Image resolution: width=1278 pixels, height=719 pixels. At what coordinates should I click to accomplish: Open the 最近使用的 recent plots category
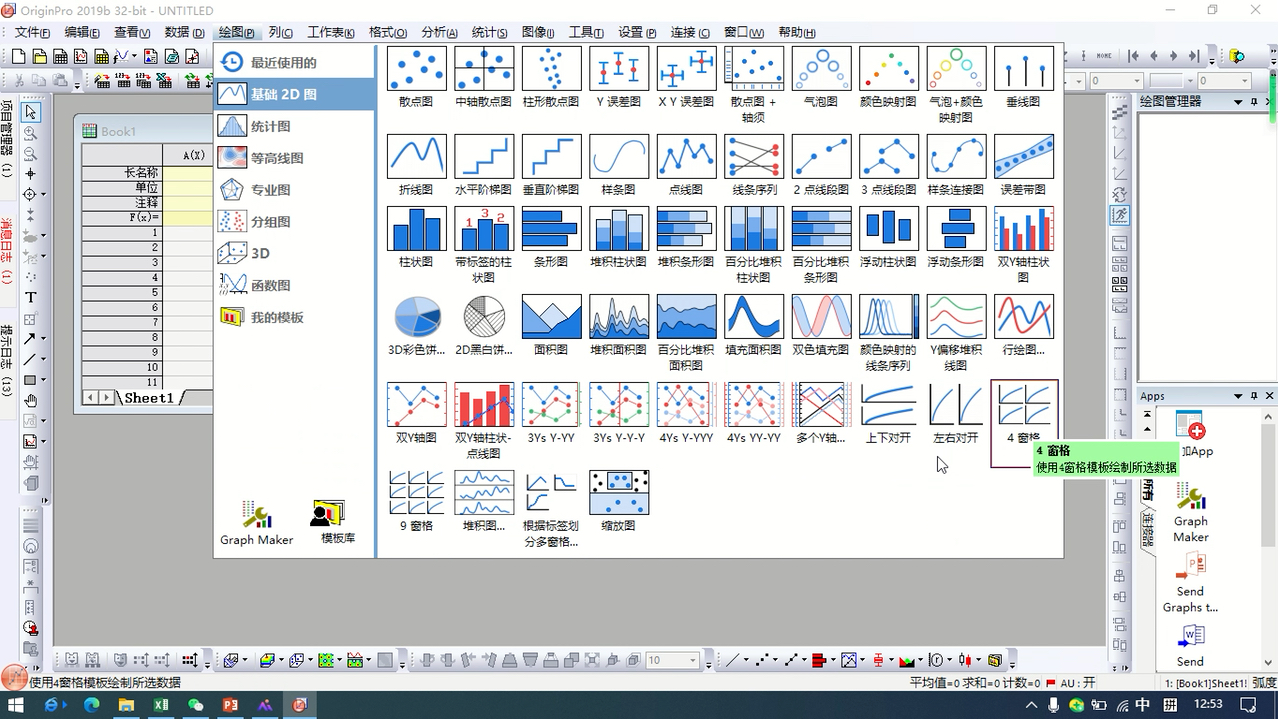pyautogui.click(x=294, y=62)
